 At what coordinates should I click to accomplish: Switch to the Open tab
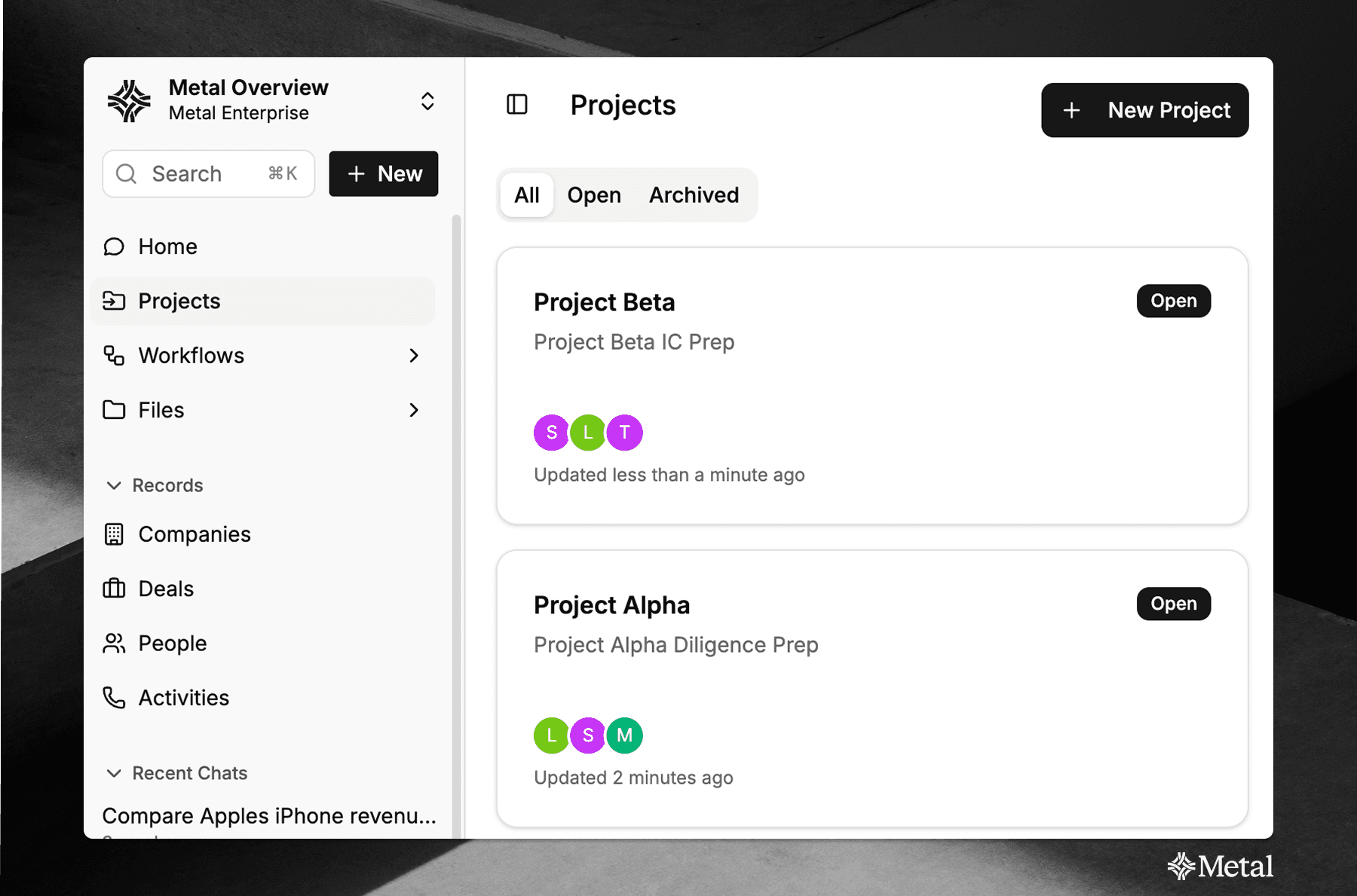594,195
